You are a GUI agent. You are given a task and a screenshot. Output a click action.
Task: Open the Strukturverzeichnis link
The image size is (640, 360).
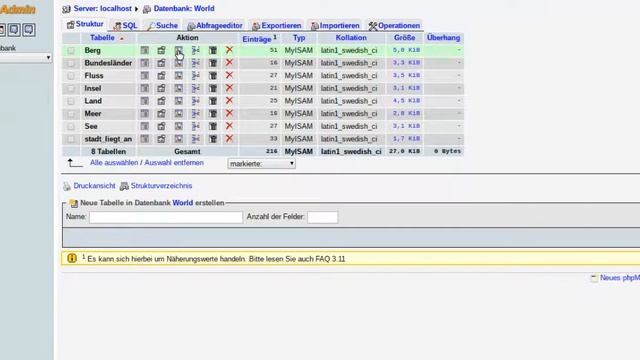[x=161, y=186]
